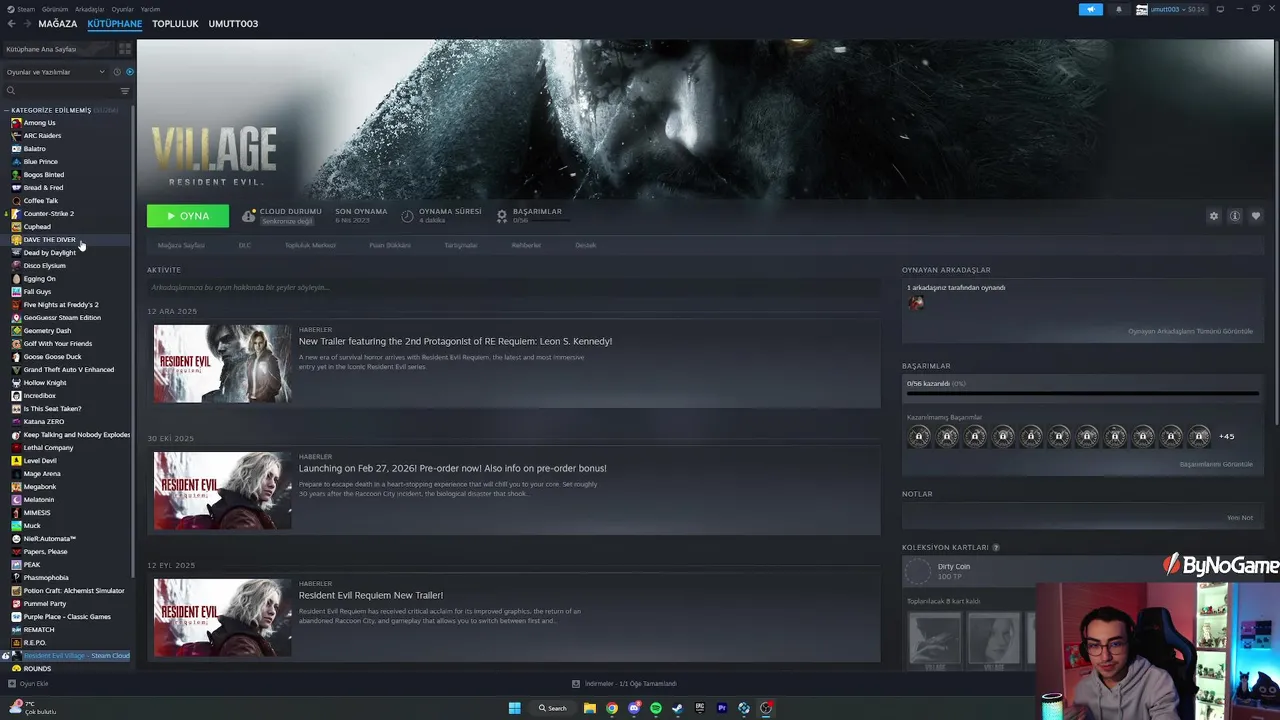Open the Arkadaşlar menu
This screenshot has width=1280, height=720.
(x=89, y=9)
